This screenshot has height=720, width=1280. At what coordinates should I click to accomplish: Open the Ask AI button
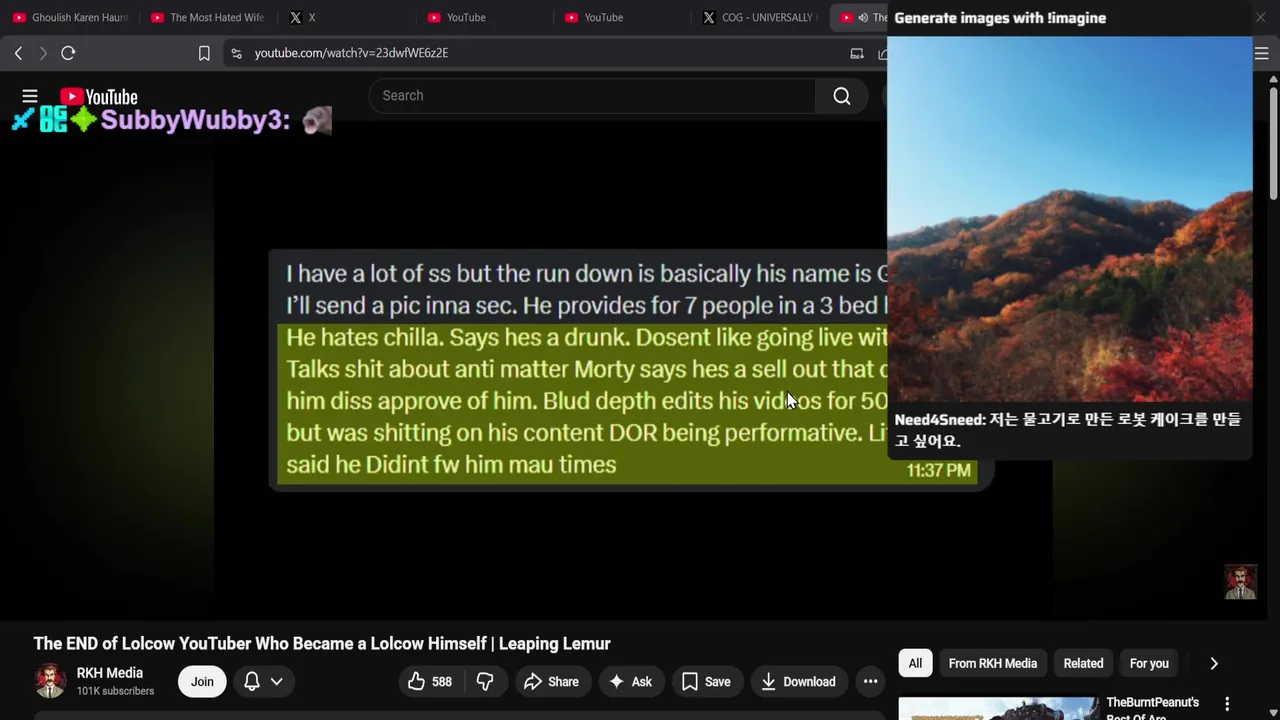pyautogui.click(x=630, y=682)
